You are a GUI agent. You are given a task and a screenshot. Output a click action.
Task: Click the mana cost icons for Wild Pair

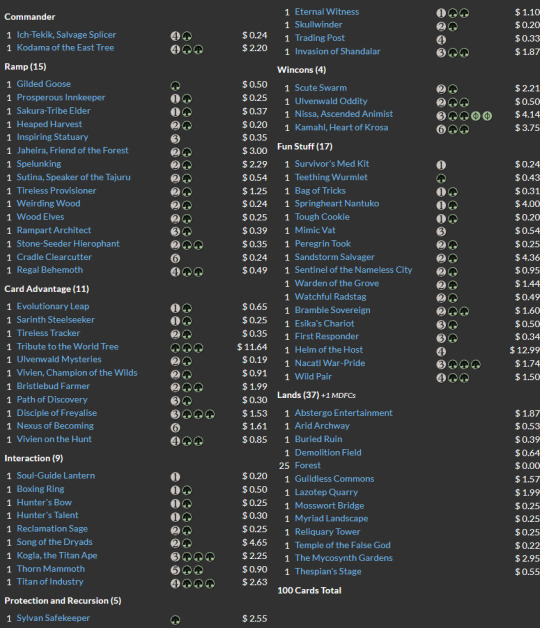453,378
